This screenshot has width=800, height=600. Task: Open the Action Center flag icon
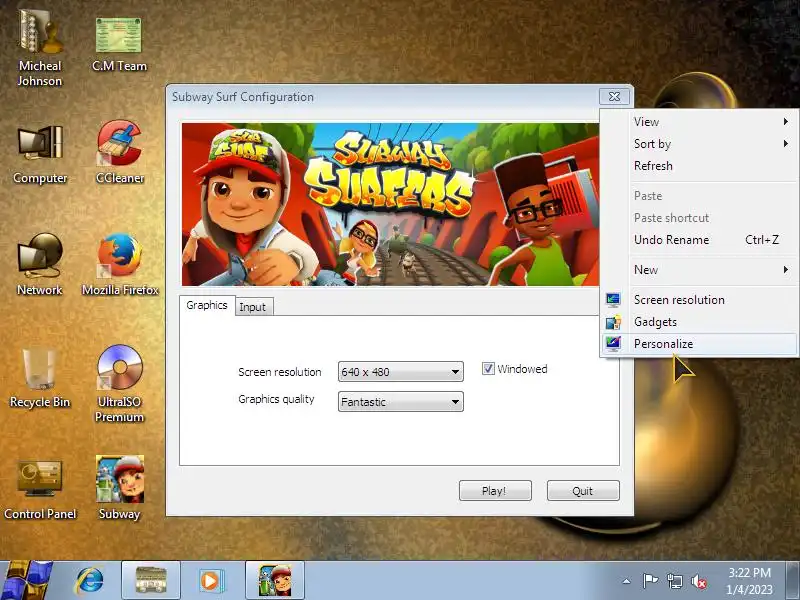(x=651, y=581)
